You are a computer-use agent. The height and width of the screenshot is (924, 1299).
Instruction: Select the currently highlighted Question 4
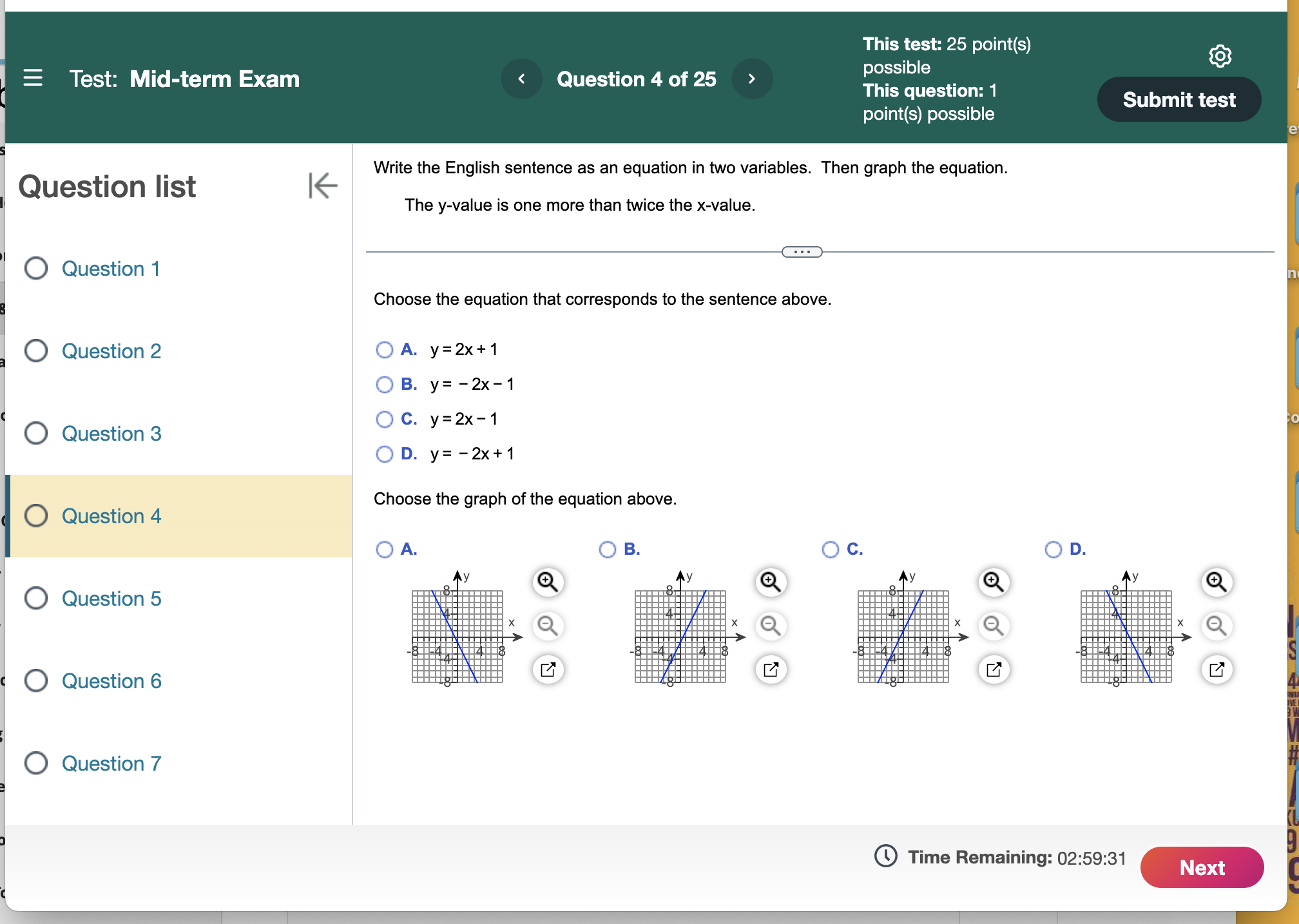37,515
